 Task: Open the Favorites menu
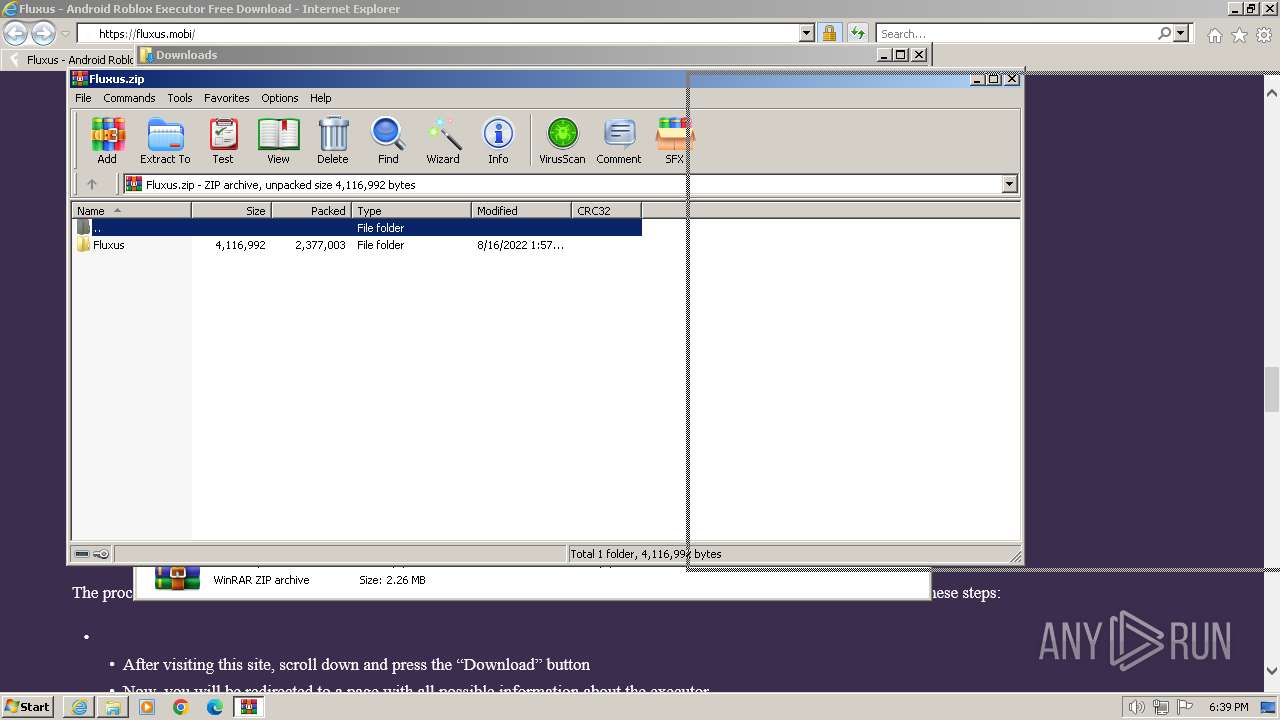(227, 98)
